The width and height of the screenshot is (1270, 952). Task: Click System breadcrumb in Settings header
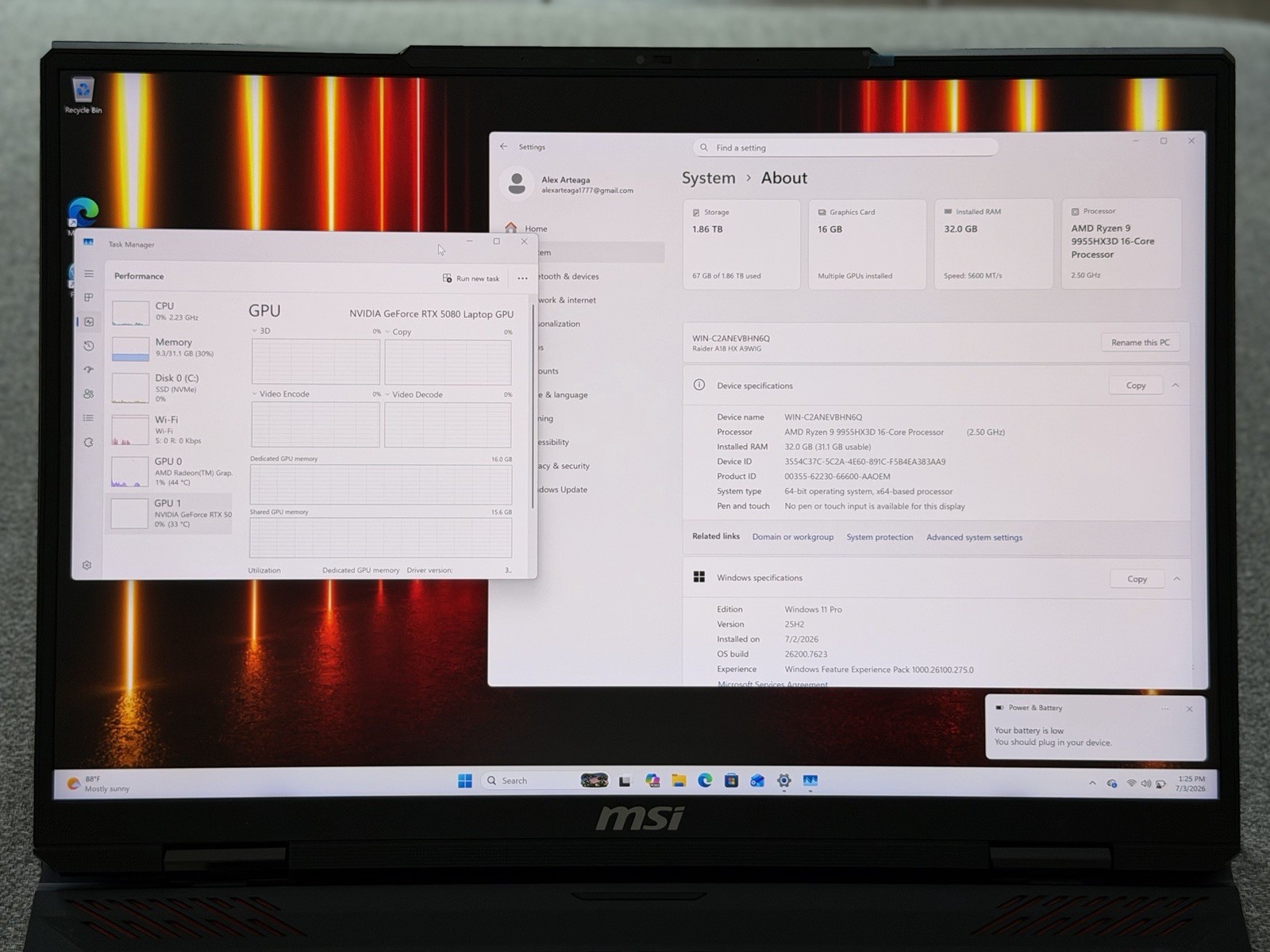coord(708,178)
